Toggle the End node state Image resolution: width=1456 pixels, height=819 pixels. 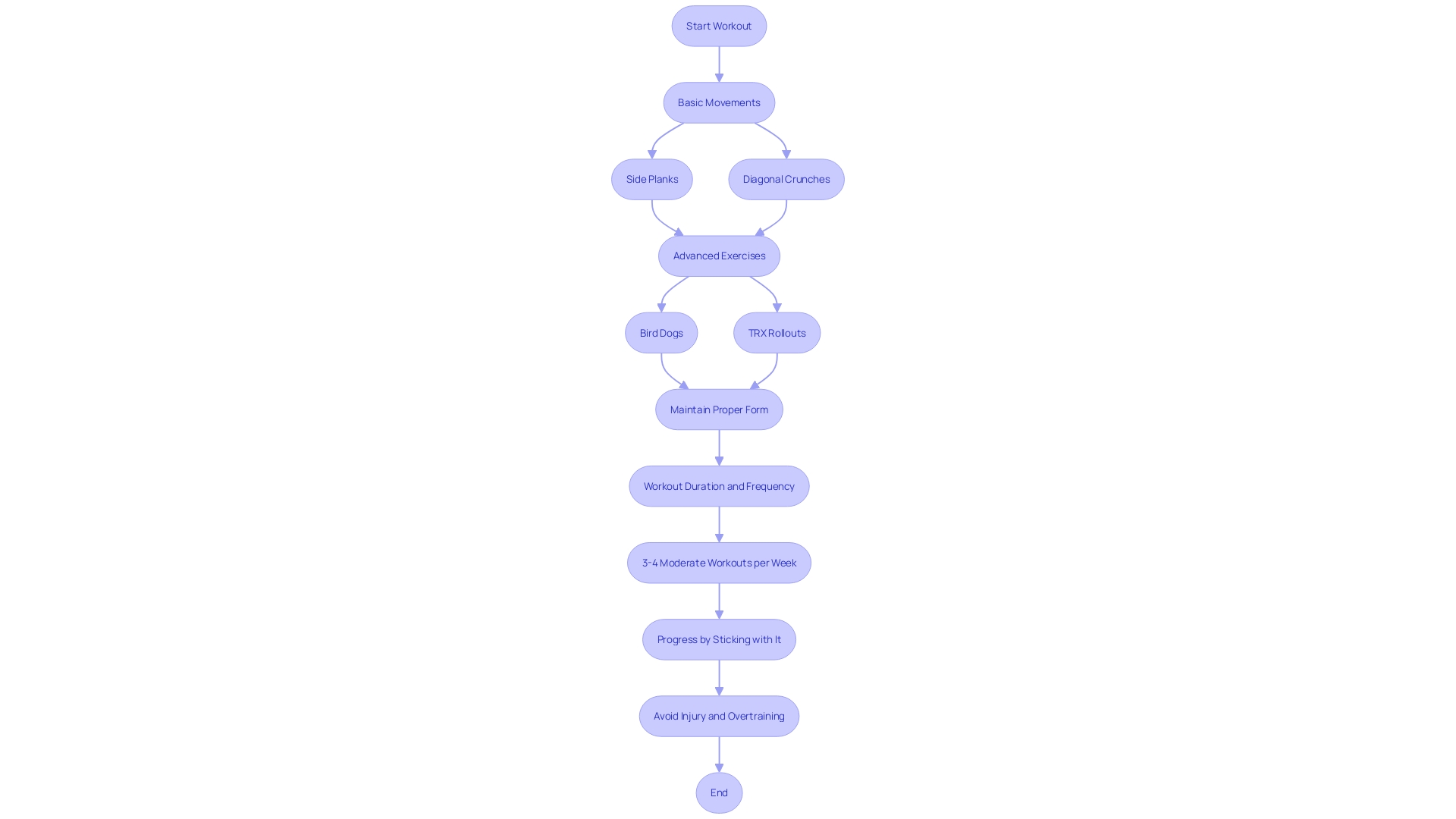[x=719, y=792]
